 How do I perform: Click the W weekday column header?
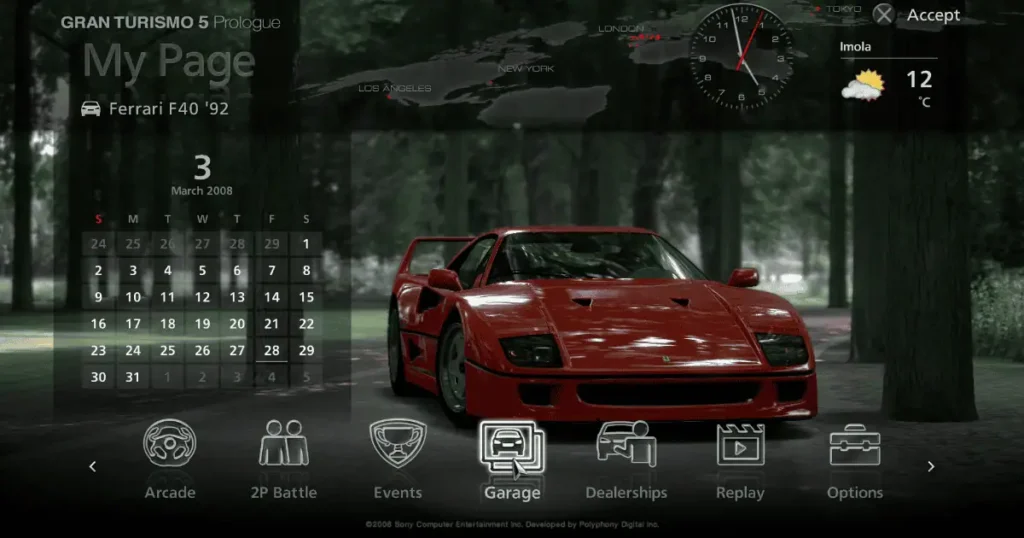[x=202, y=219]
